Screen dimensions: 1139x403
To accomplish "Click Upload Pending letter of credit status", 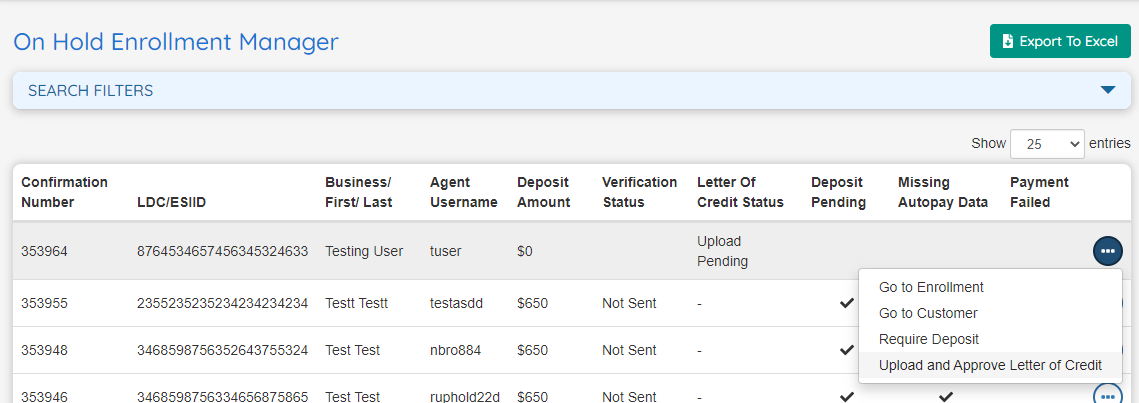I will point(723,251).
